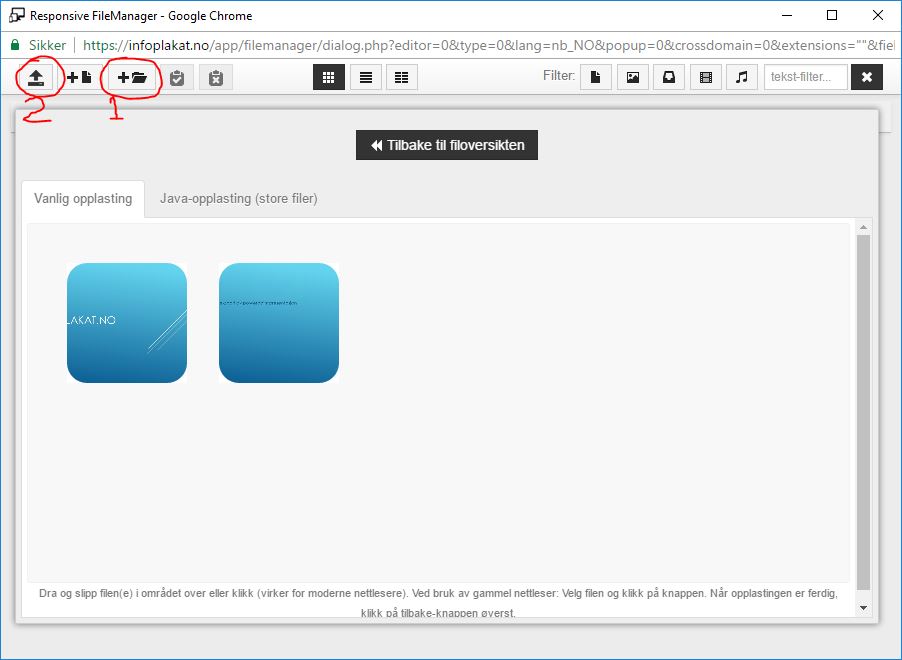Filter by document files

click(x=596, y=77)
